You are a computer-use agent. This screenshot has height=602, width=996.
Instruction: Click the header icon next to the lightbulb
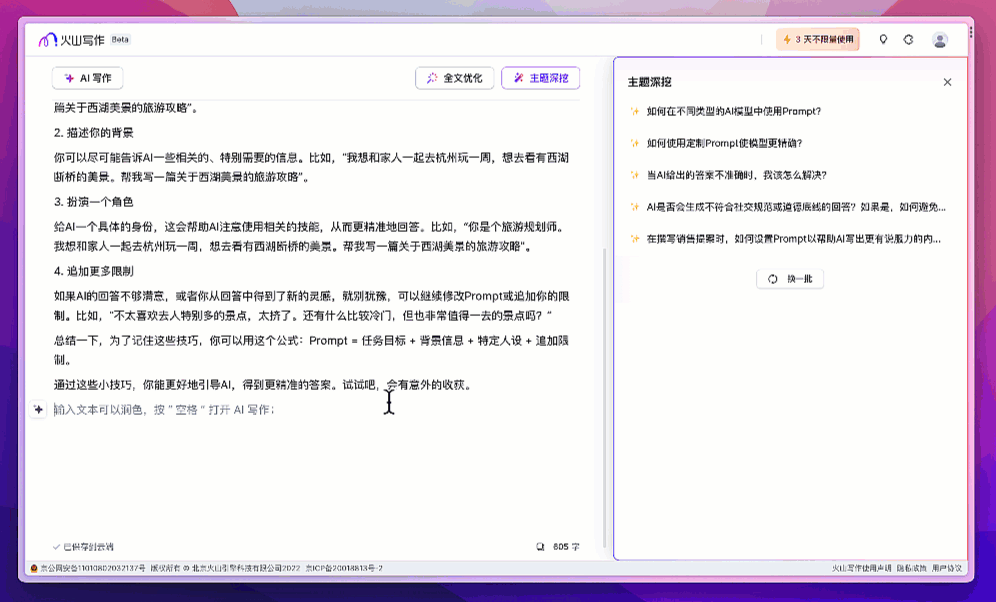point(908,40)
